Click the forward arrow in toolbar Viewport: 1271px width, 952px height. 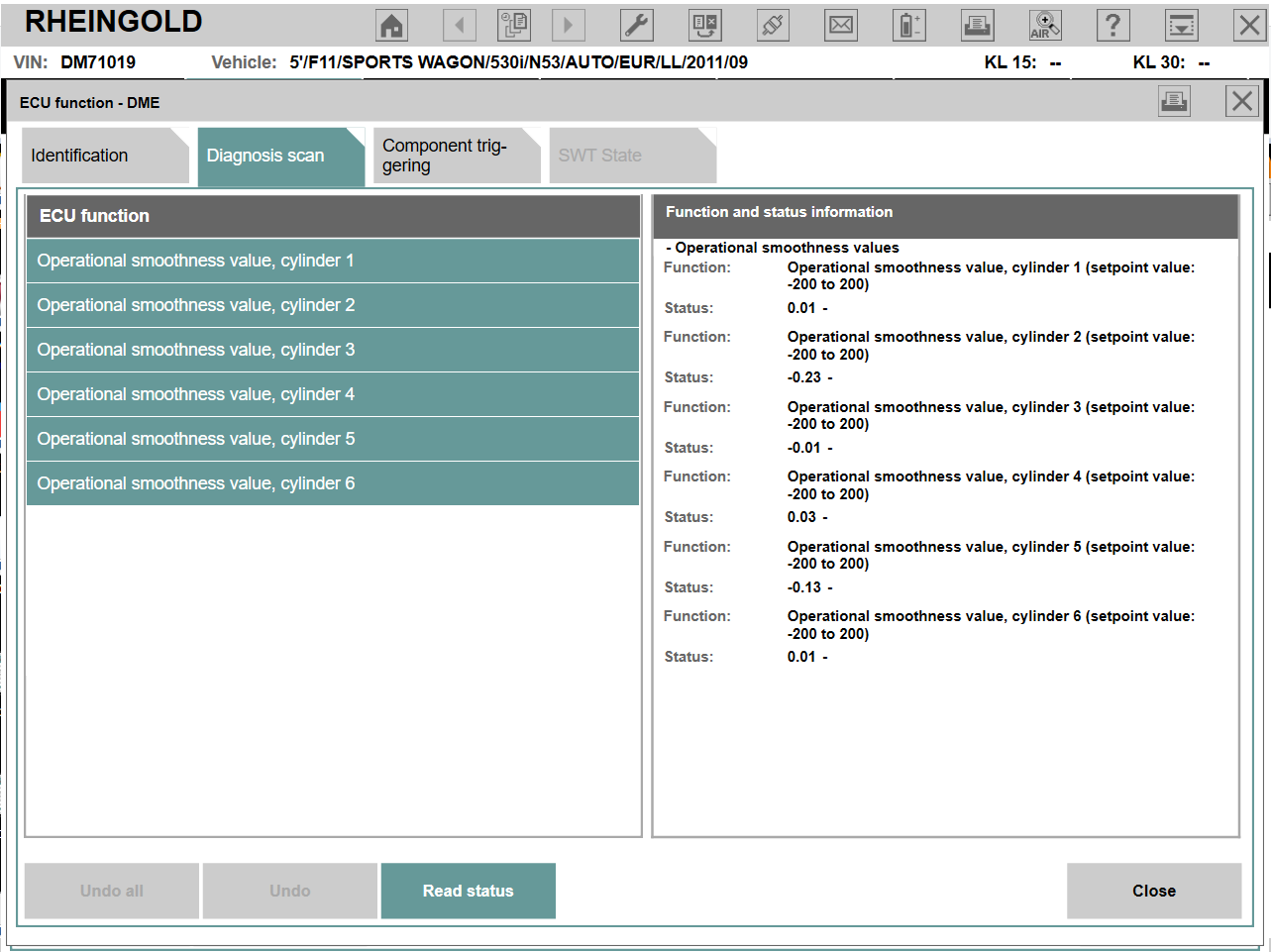pos(568,25)
